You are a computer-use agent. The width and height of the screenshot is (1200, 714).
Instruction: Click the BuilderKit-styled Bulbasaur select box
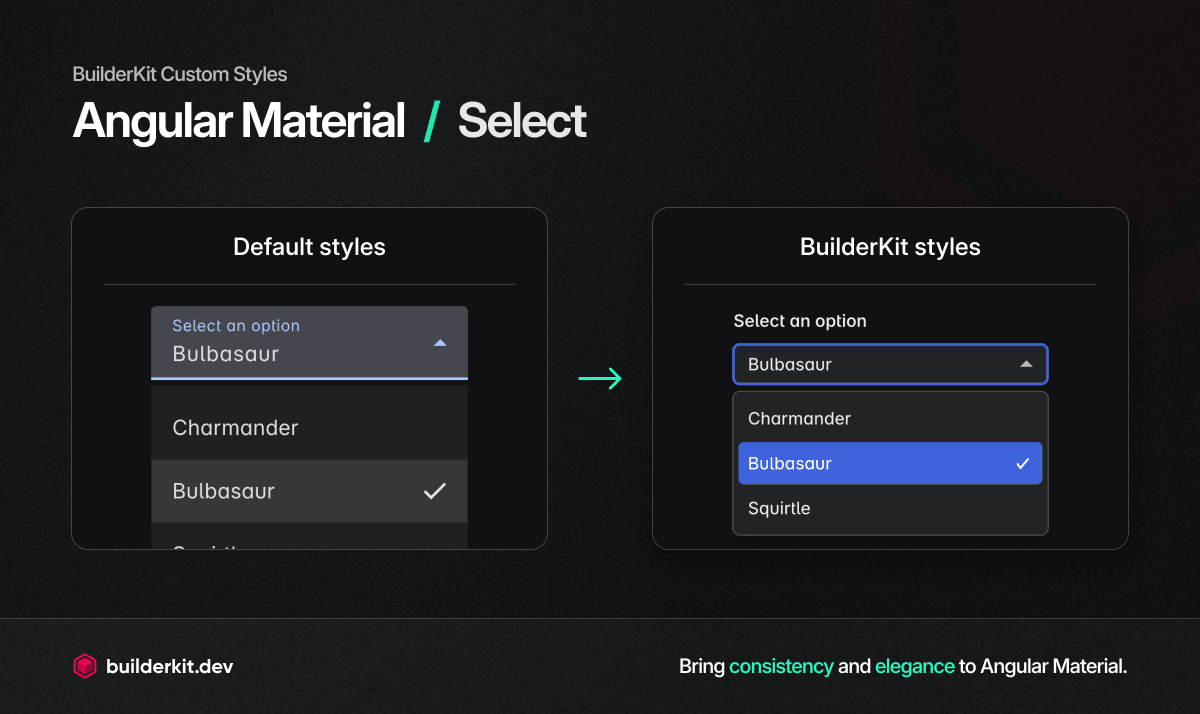pos(890,365)
